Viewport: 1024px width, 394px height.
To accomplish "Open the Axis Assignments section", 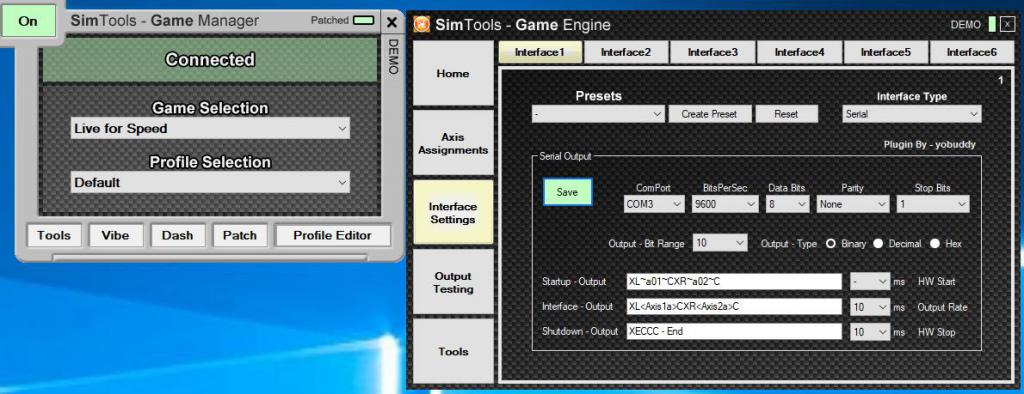I will tap(453, 144).
